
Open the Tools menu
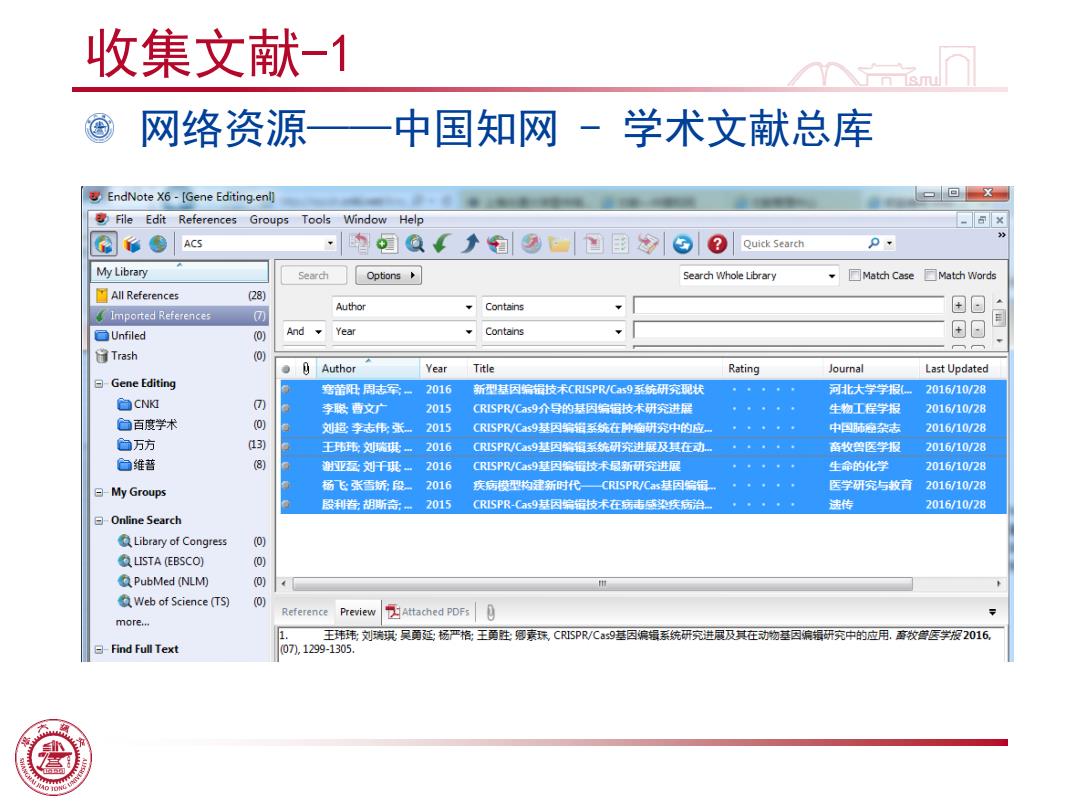click(x=316, y=220)
